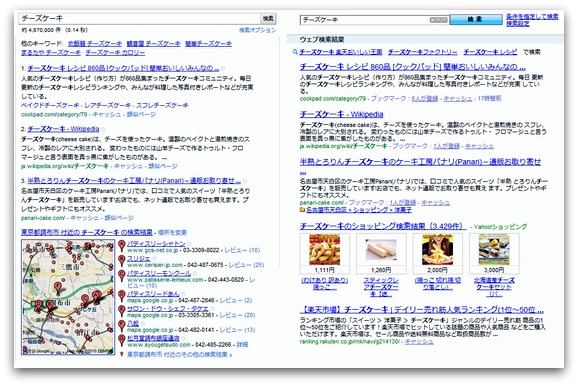The image size is (578, 386).
Task: Open レビュー (25) link for スリジェ
Action: 246,265
